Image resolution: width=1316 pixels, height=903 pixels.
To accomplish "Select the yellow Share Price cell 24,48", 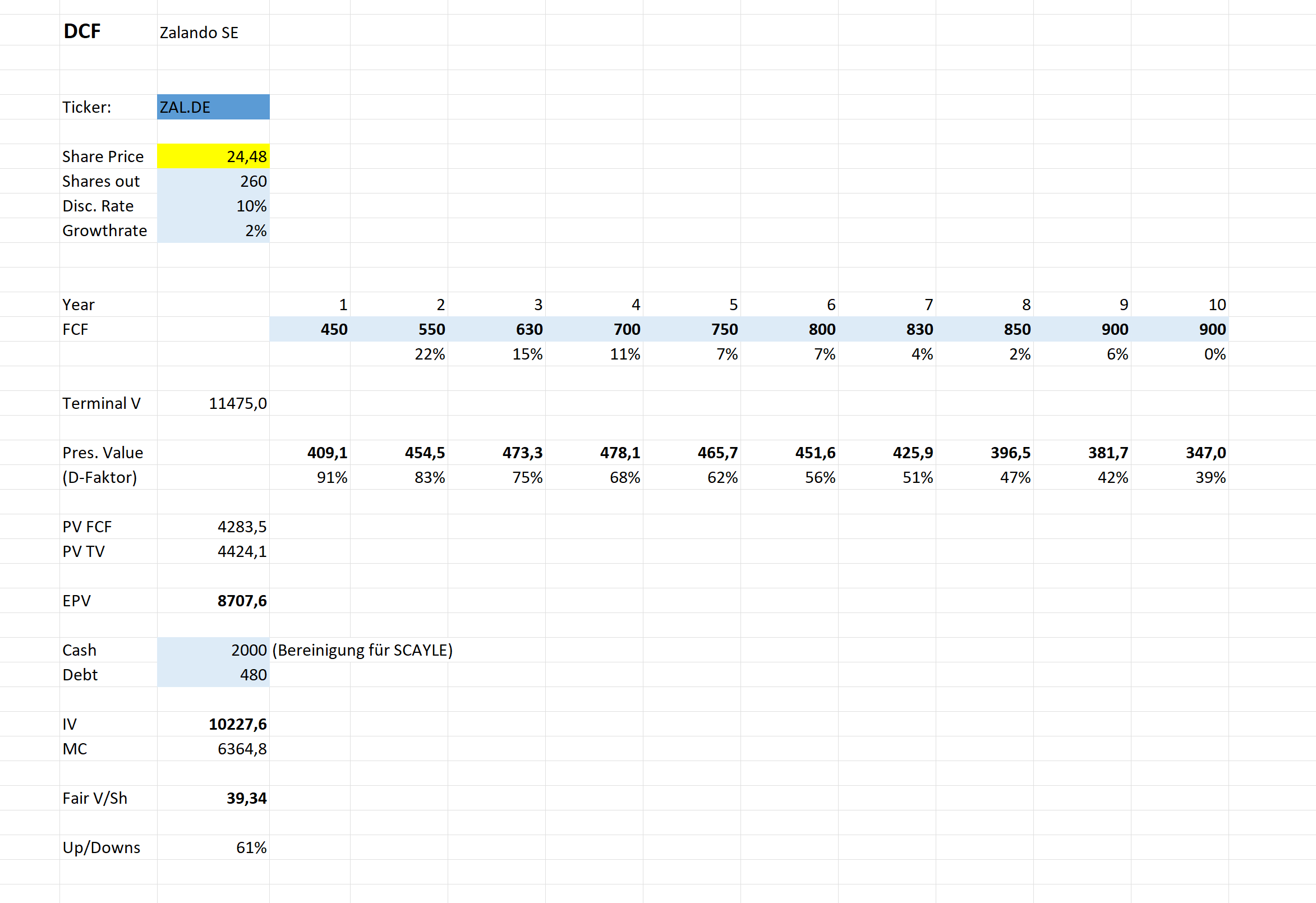I will (x=213, y=156).
